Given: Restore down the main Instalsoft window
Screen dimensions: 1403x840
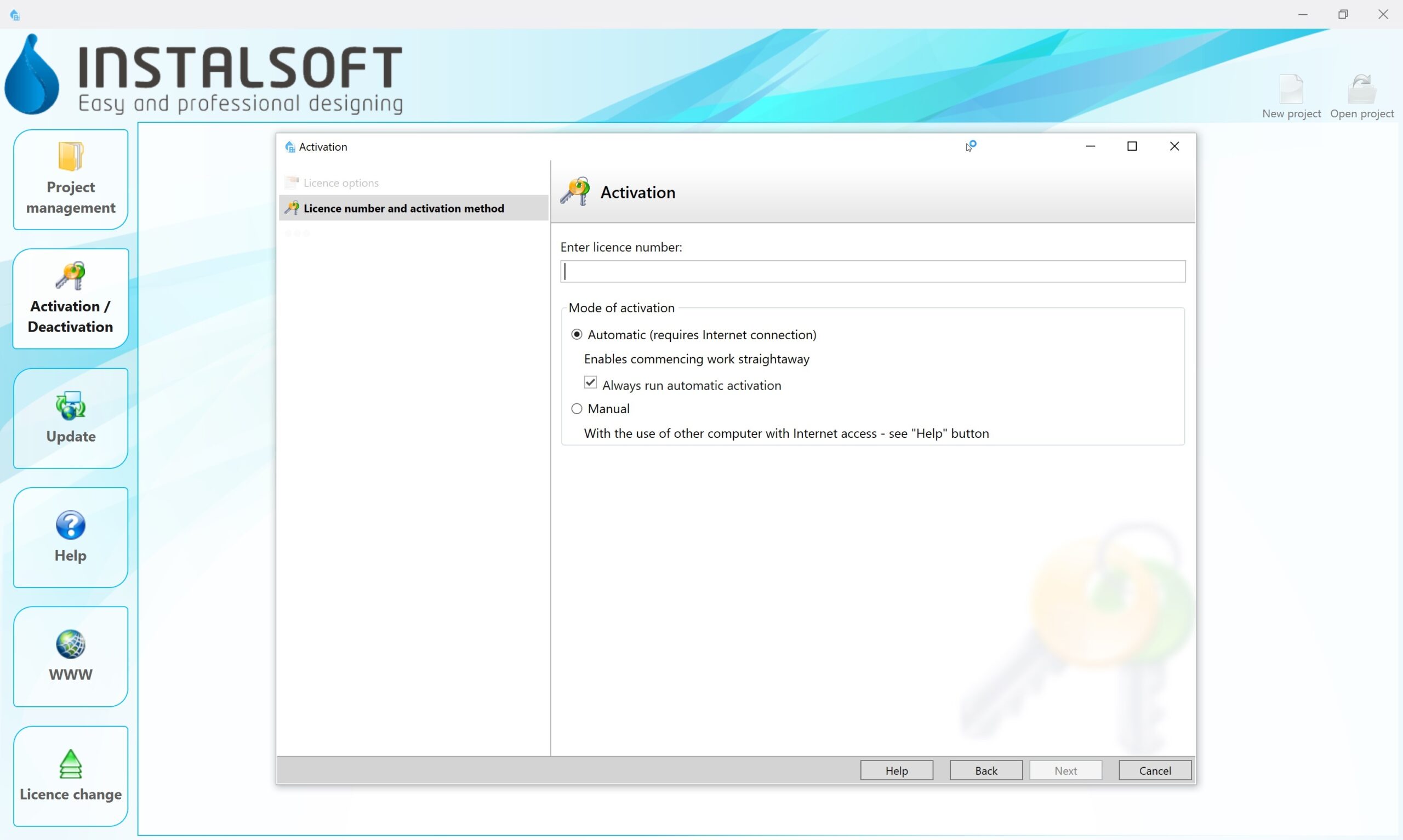Looking at the screenshot, I should 1343,15.
